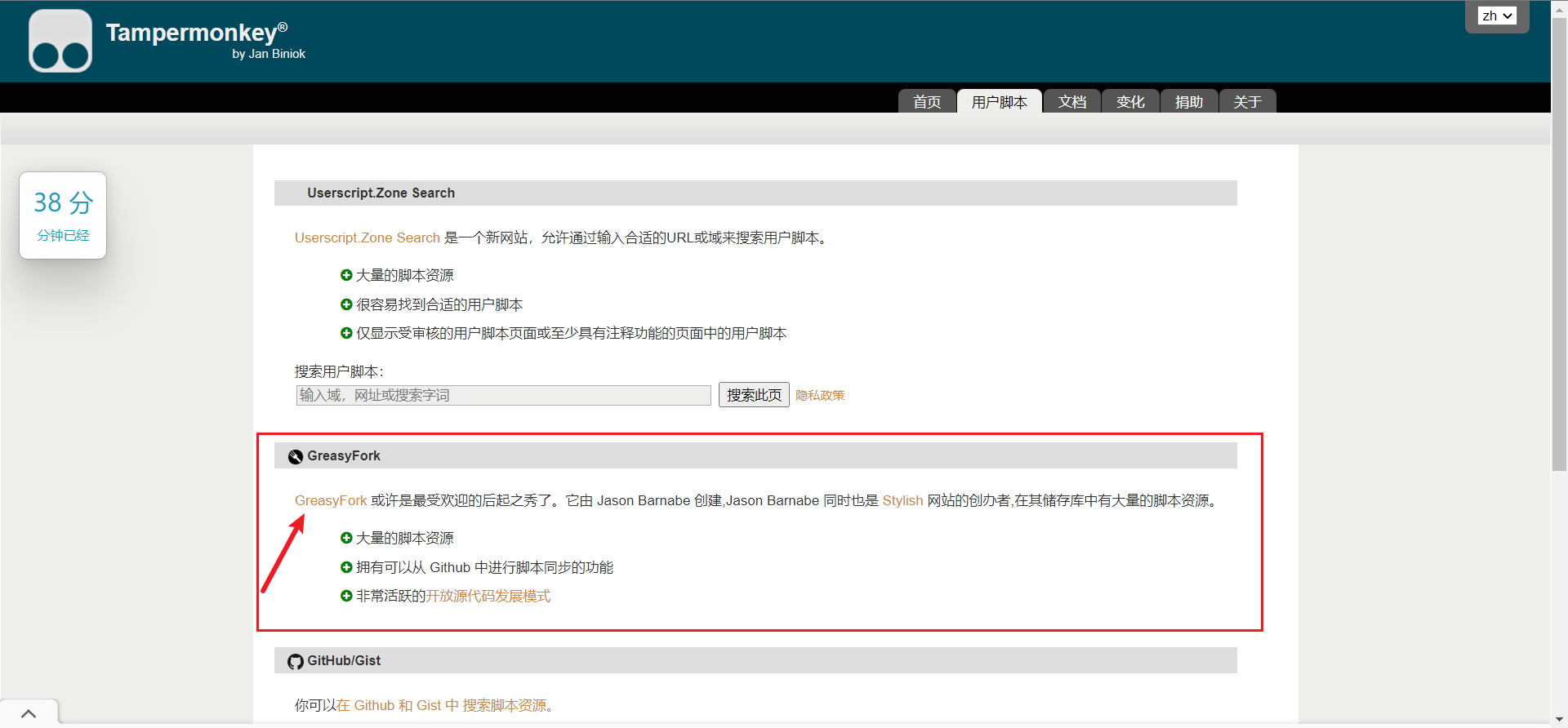Click the GitHub octocat icon
1568x728 pixels.
point(296,661)
